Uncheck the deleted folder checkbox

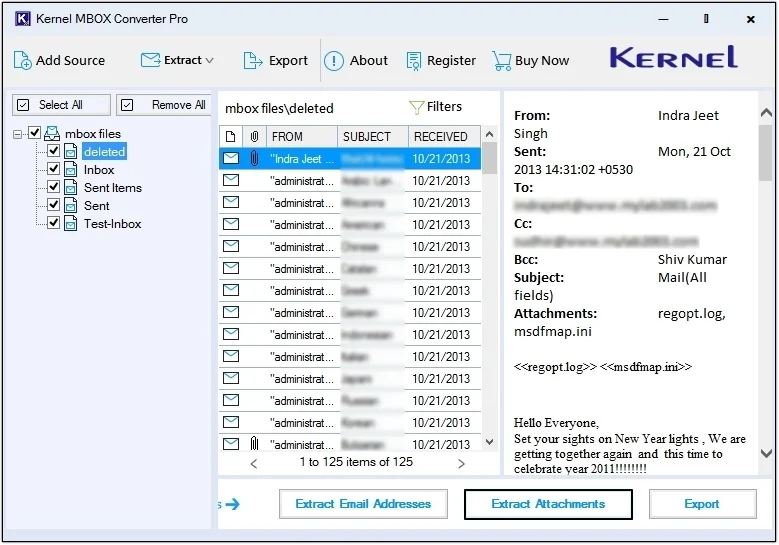(54, 151)
